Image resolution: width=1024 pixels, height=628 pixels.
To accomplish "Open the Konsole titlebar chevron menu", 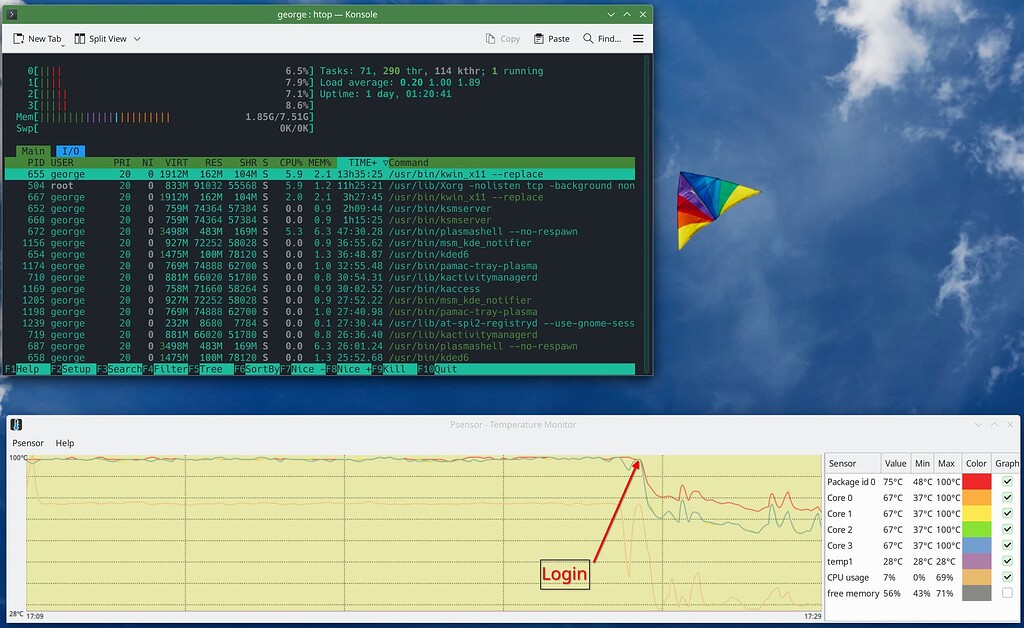I will coord(611,14).
